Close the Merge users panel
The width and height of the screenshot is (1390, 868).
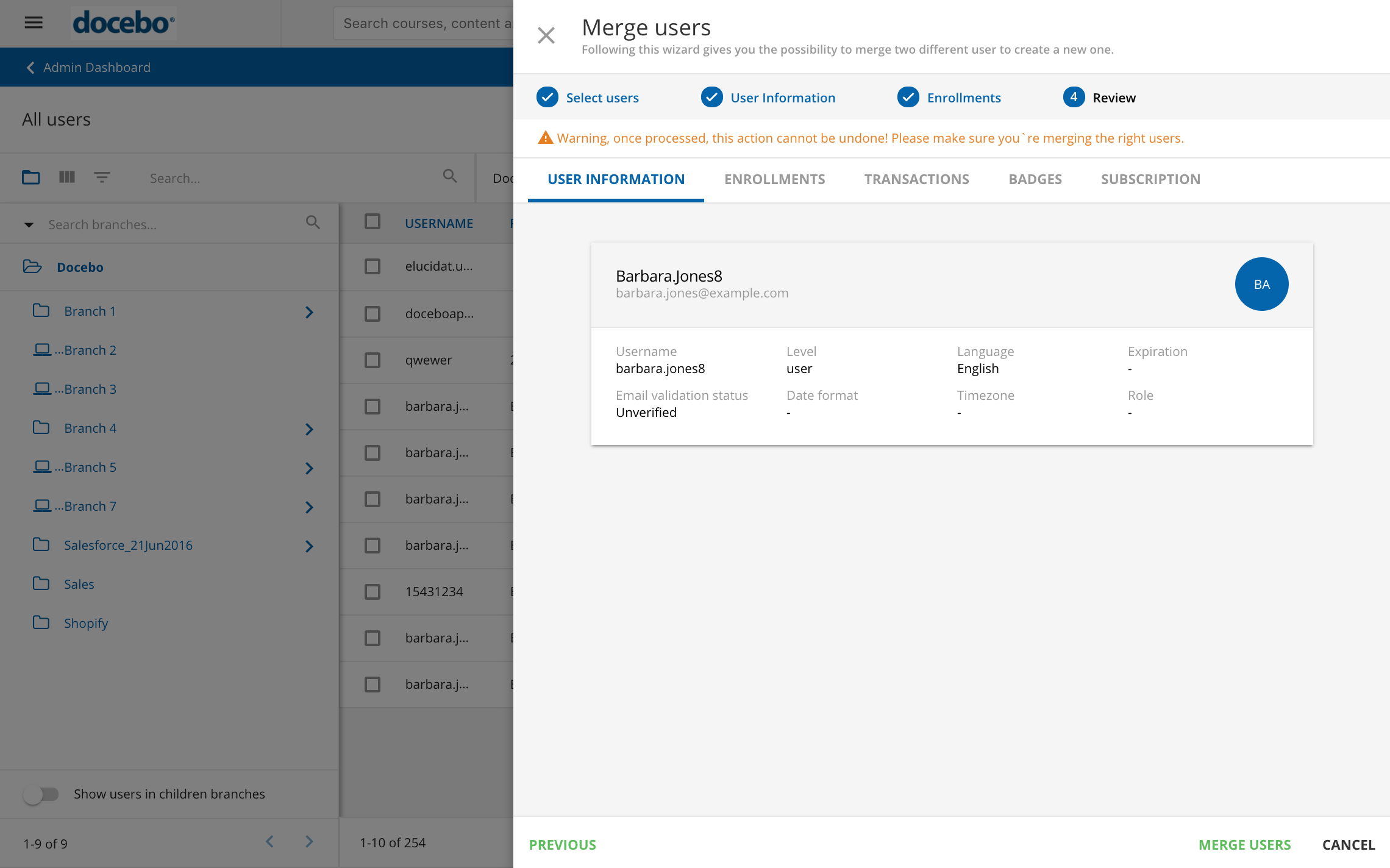point(546,35)
